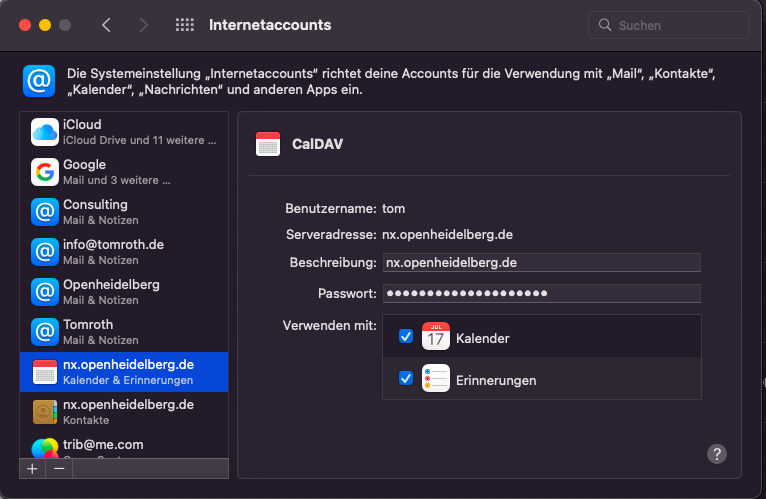Remove the account with the minus button

coord(59,469)
